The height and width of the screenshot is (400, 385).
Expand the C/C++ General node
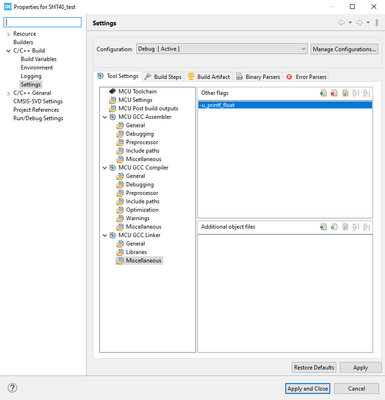click(x=8, y=93)
